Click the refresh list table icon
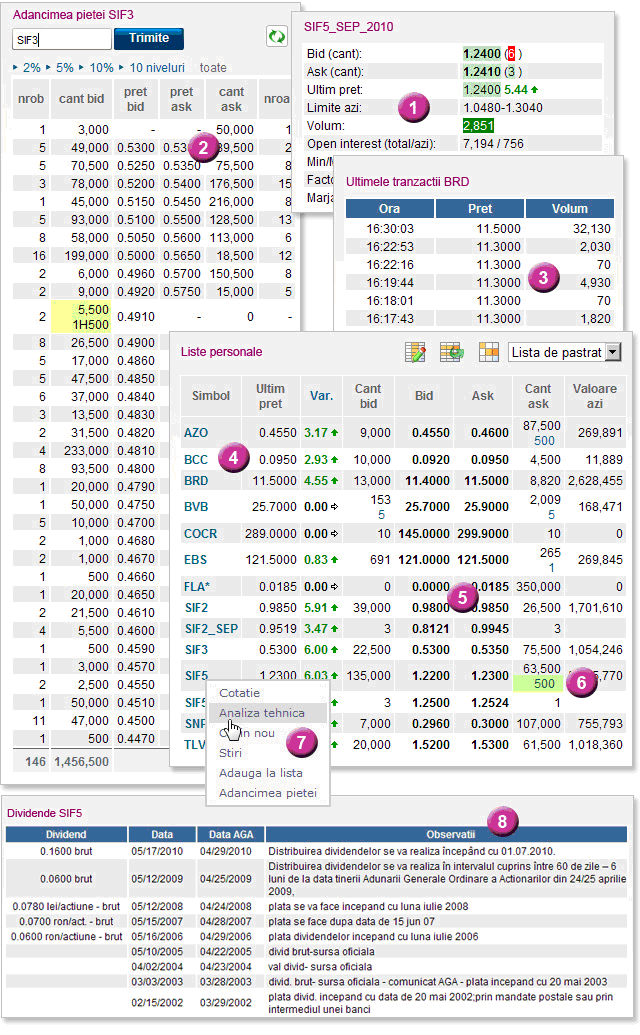Screen dimensions: 640x1035 pos(452,352)
